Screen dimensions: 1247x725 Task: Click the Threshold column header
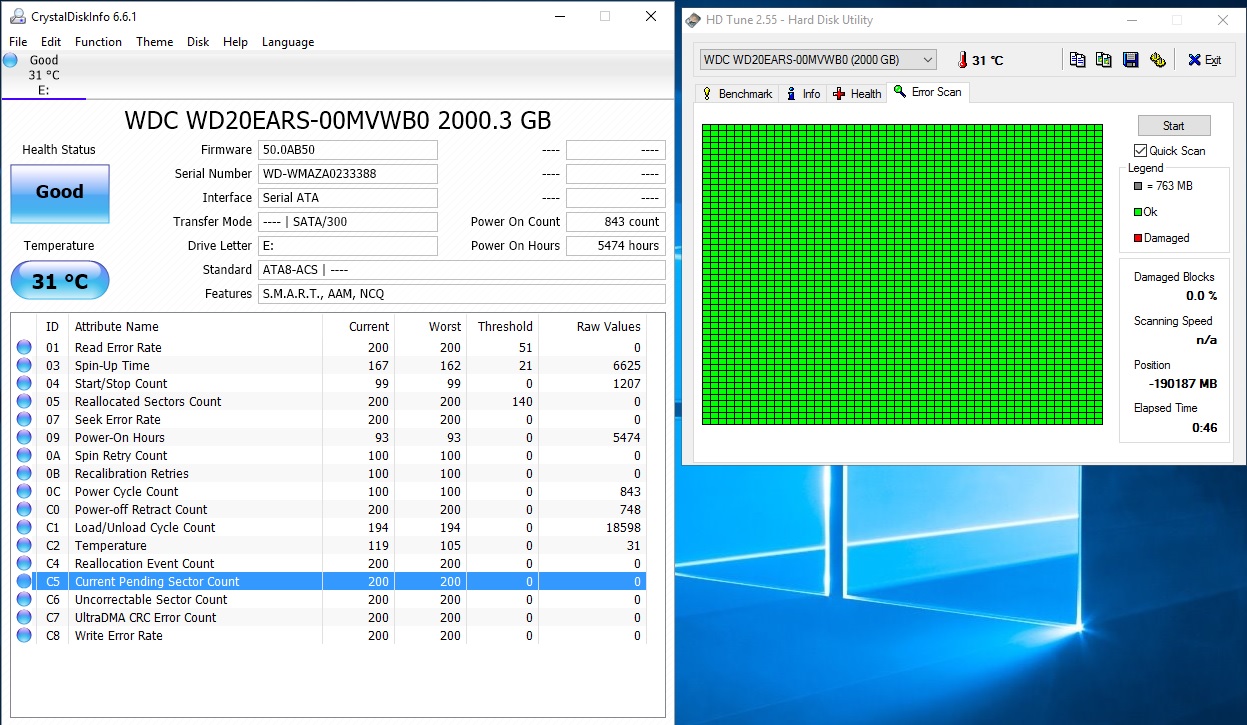click(x=503, y=327)
